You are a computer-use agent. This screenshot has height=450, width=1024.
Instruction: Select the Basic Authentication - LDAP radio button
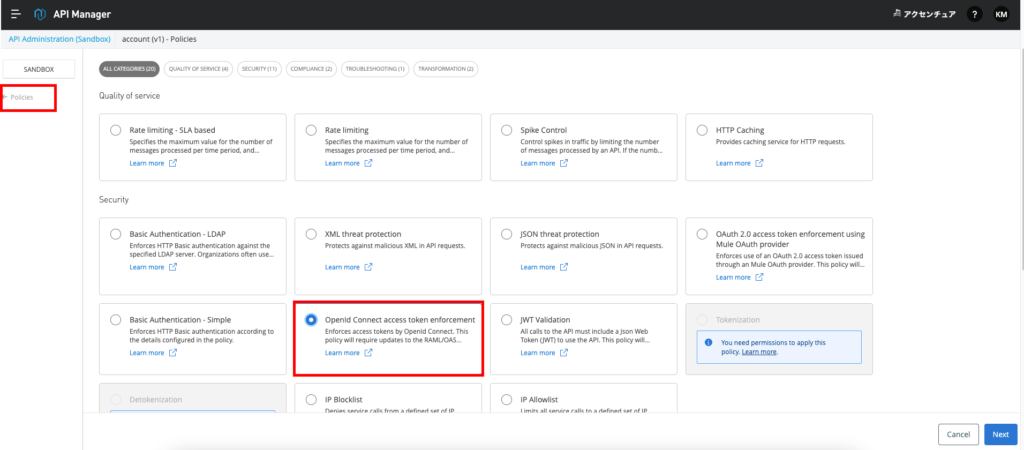coord(117,234)
